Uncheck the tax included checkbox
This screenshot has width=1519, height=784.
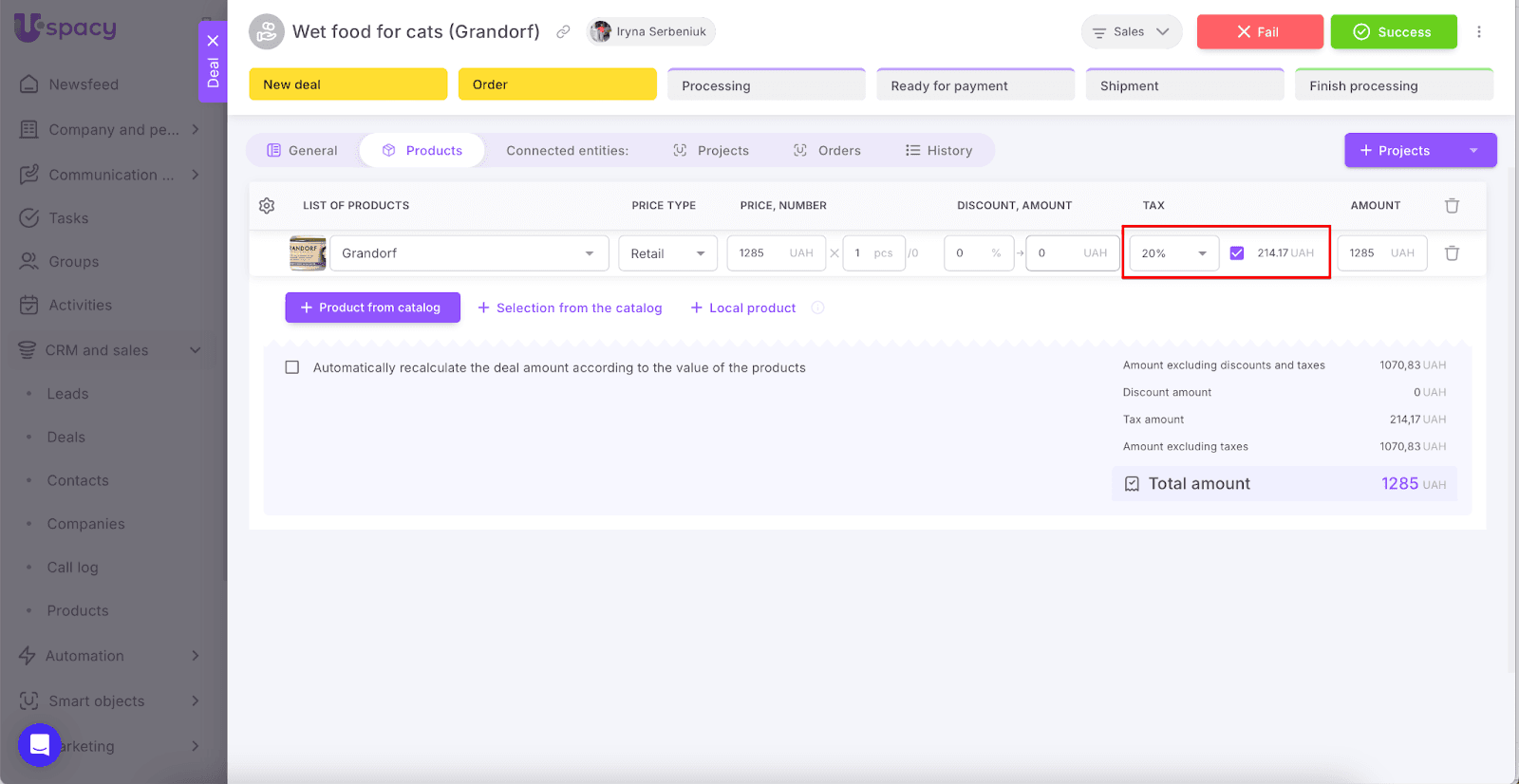[x=1237, y=253]
